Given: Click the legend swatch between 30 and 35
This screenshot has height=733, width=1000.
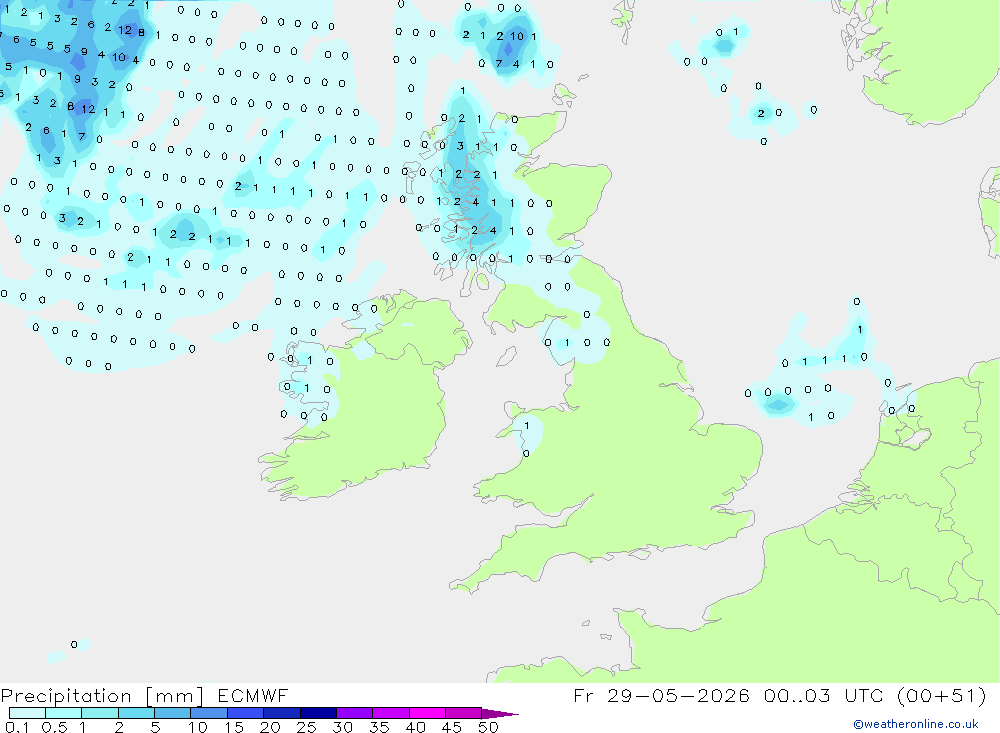Looking at the screenshot, I should [354, 713].
